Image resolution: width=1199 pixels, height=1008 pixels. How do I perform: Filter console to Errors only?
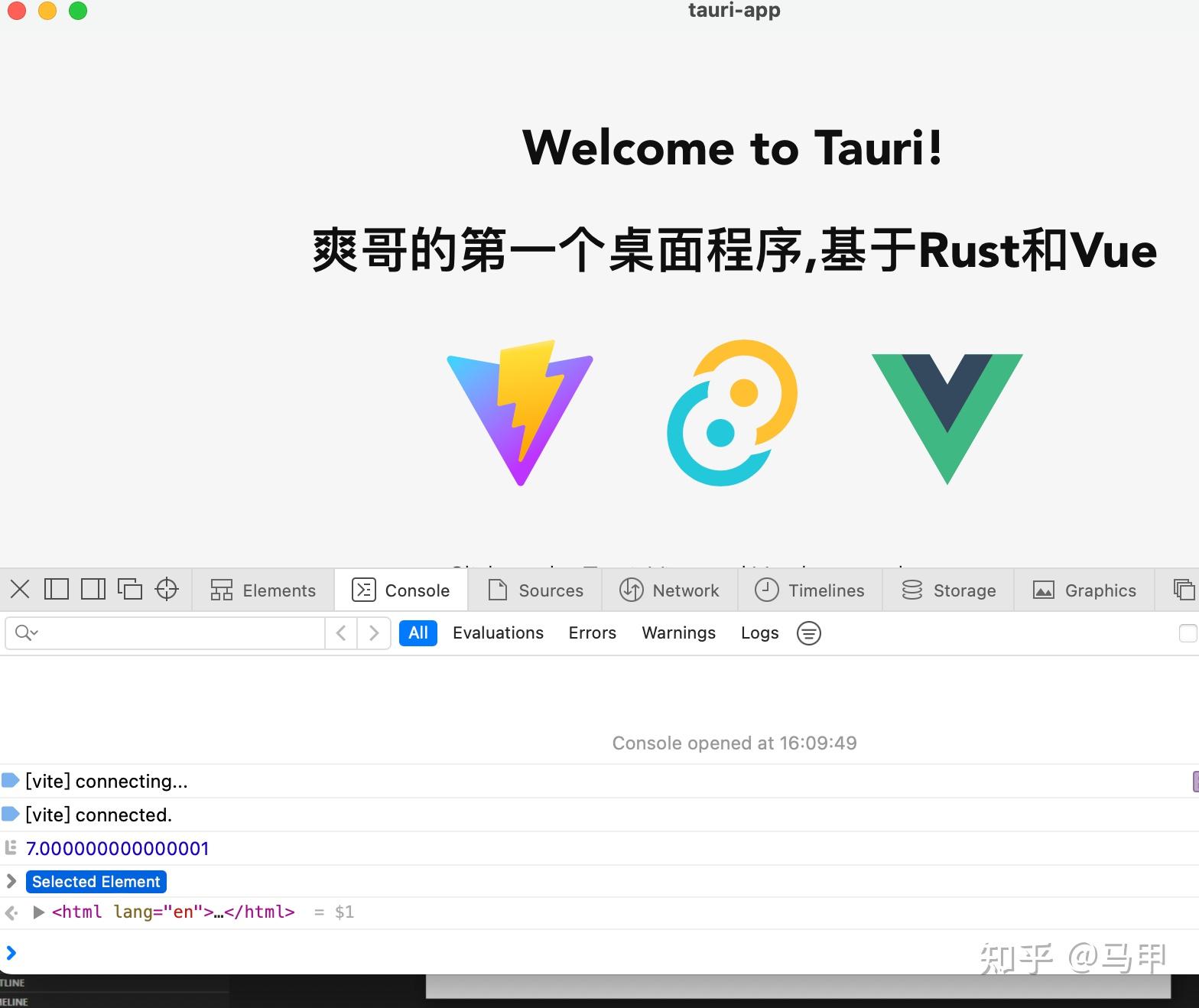(592, 633)
